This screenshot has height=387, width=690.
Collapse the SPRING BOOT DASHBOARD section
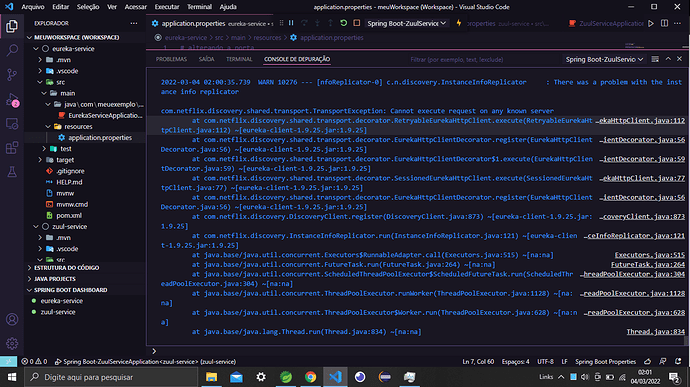[70, 290]
